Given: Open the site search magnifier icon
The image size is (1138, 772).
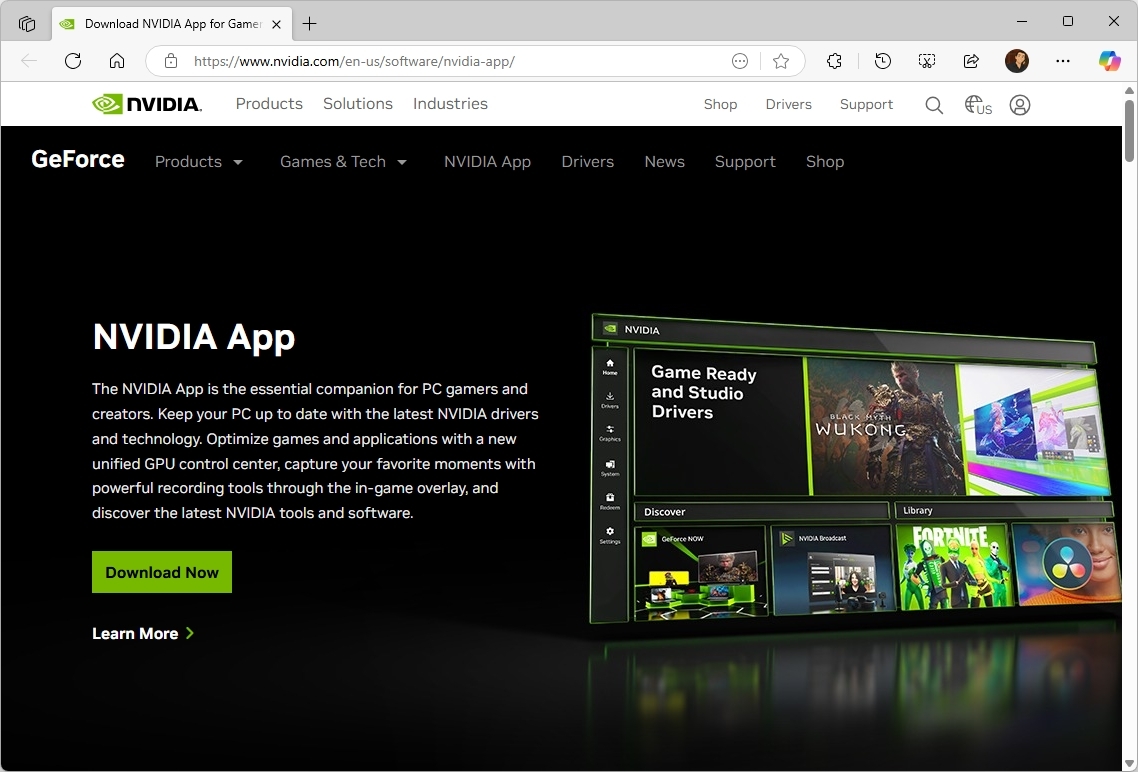Looking at the screenshot, I should [x=934, y=105].
